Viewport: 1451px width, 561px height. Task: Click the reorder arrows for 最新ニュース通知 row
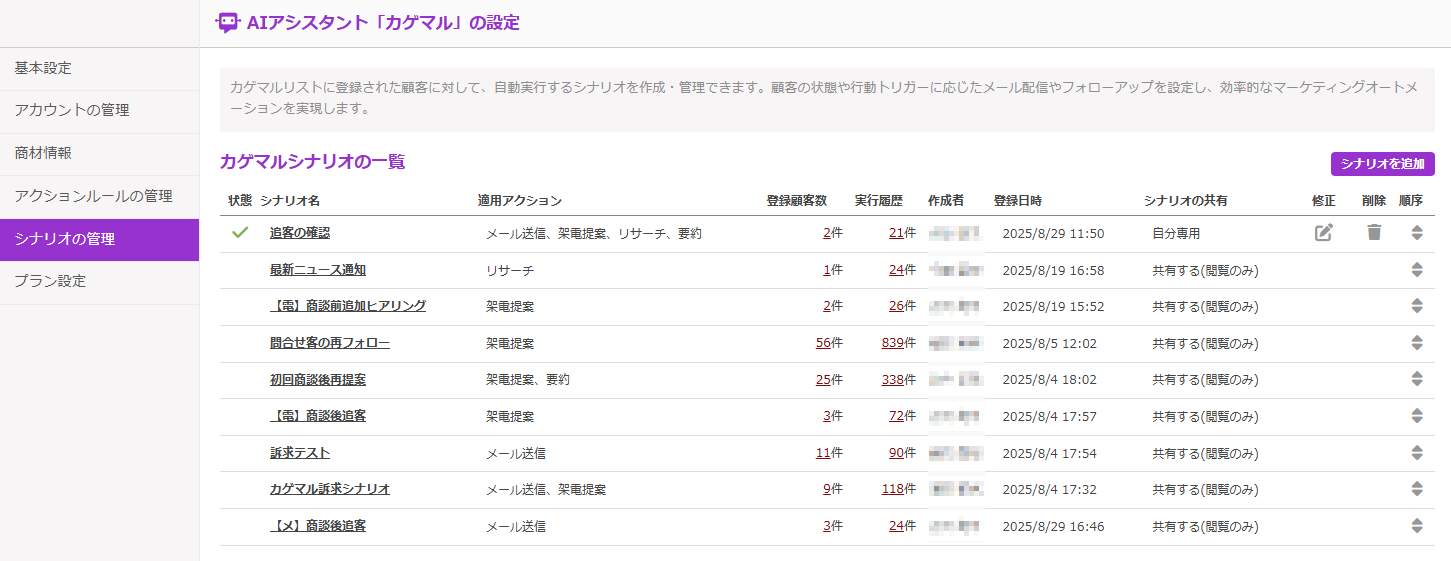1417,270
